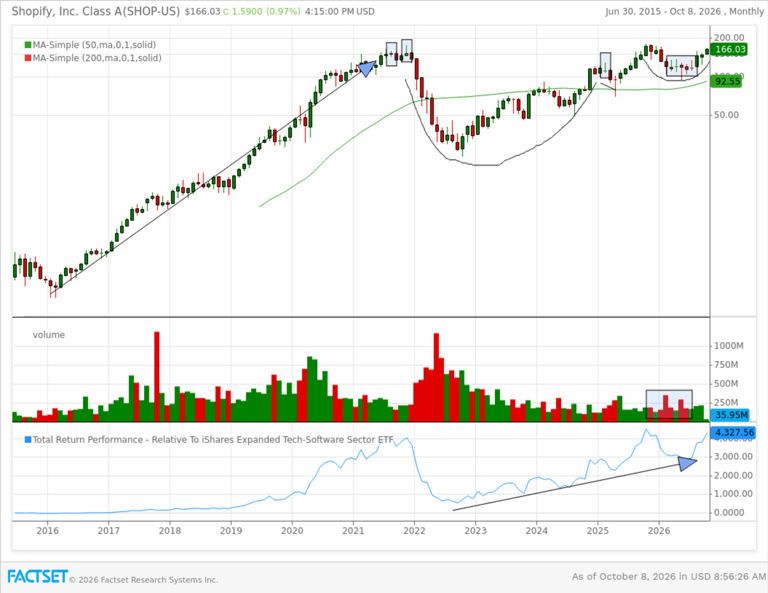Click the green MA-Simple 50 legend swatch
768x593 pixels.
(x=28, y=45)
